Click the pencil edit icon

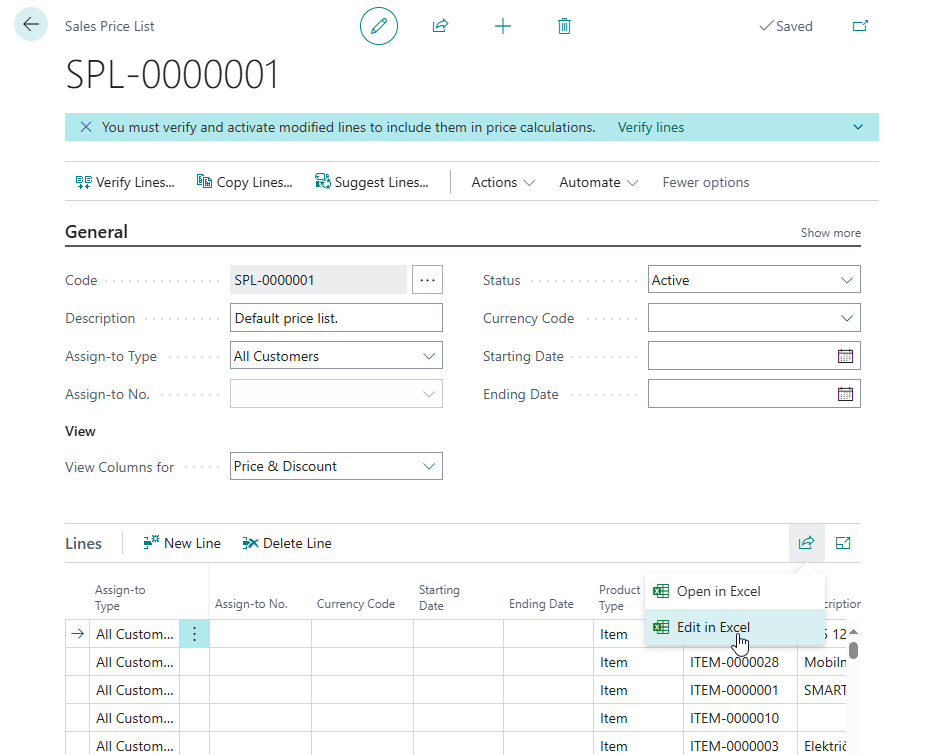[378, 26]
